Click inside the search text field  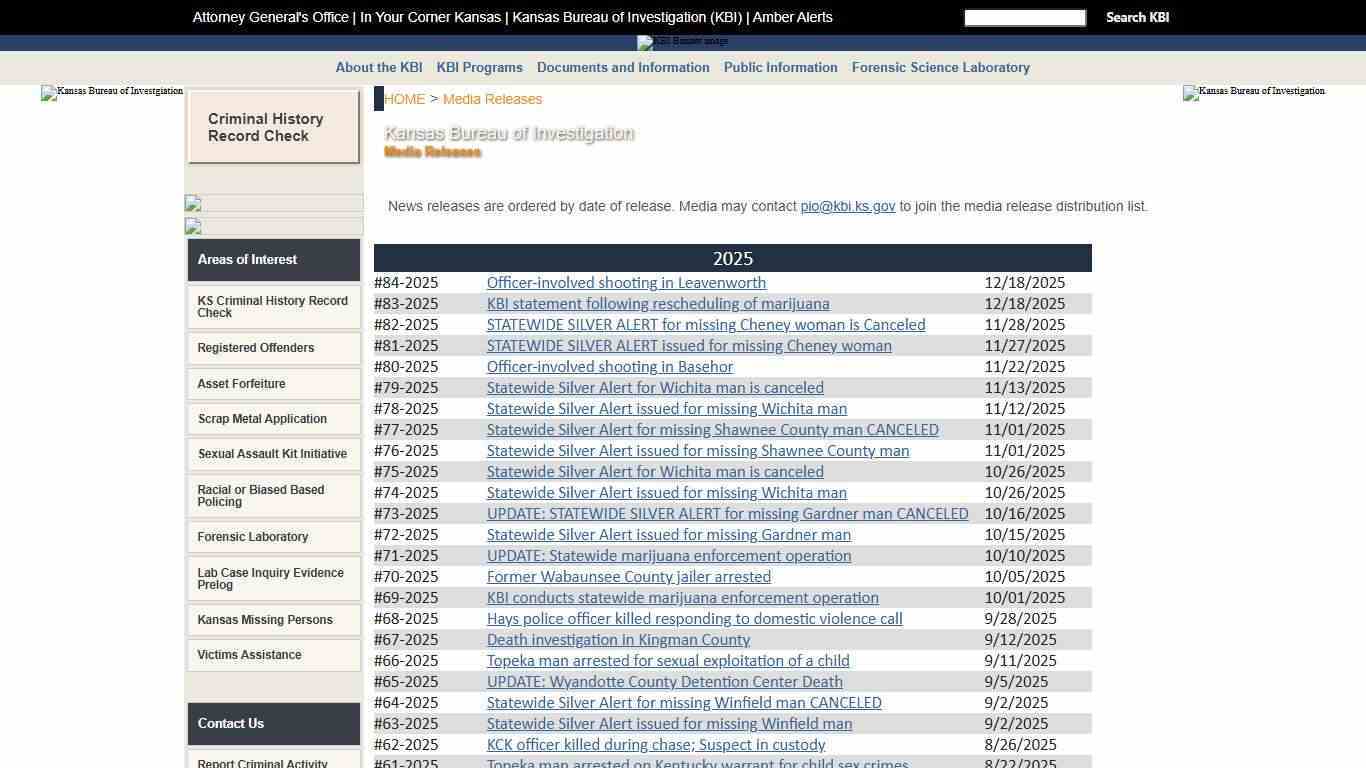point(1024,17)
